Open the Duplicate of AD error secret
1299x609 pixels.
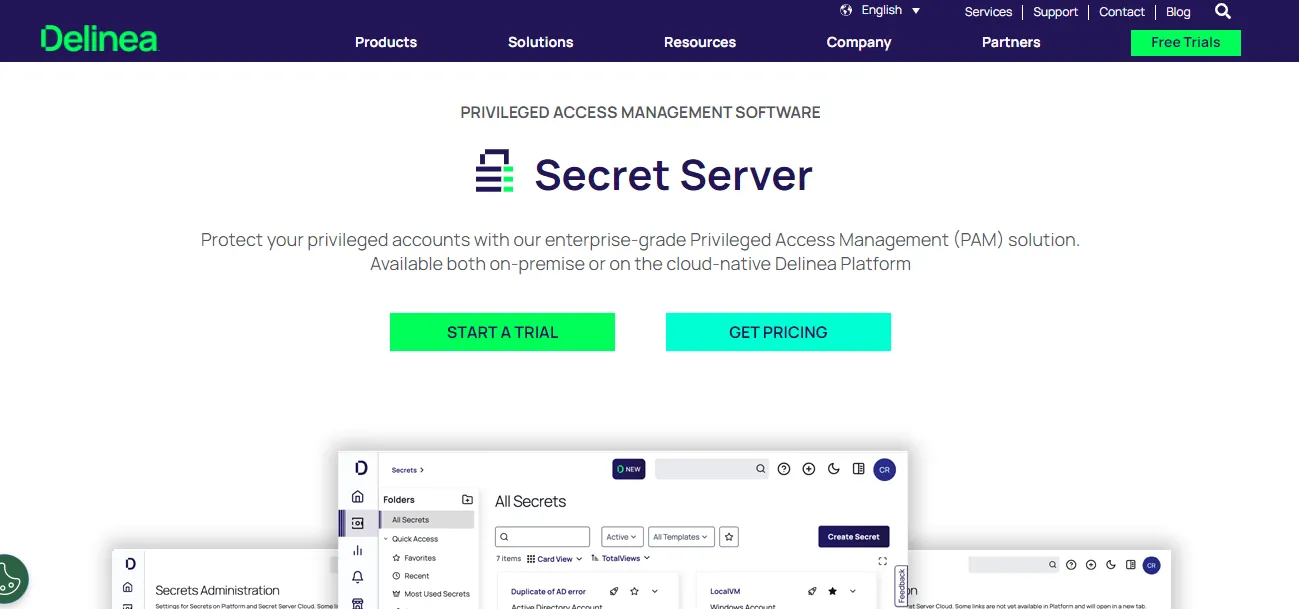pyautogui.click(x=548, y=592)
